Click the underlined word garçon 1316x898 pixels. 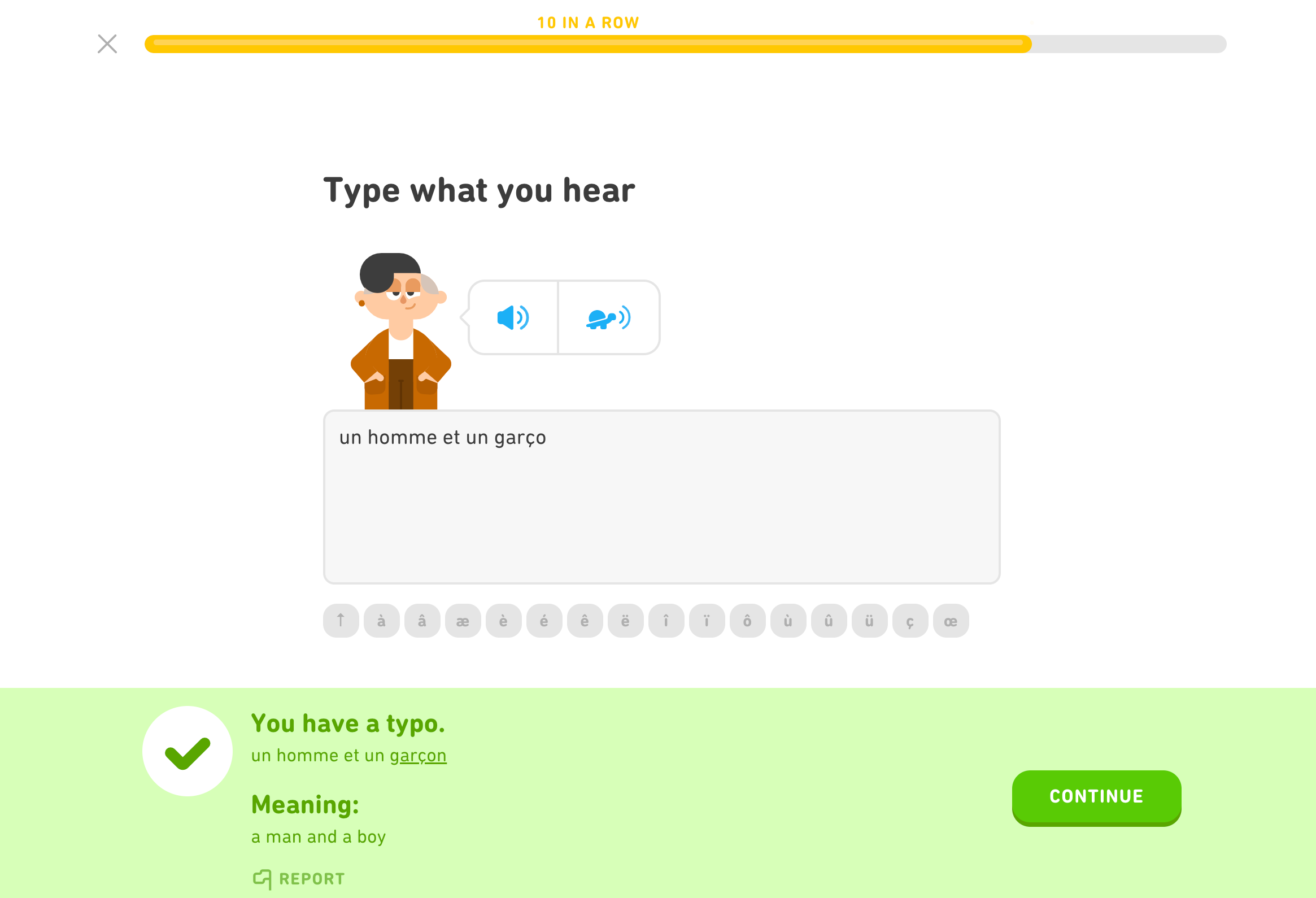tap(418, 756)
